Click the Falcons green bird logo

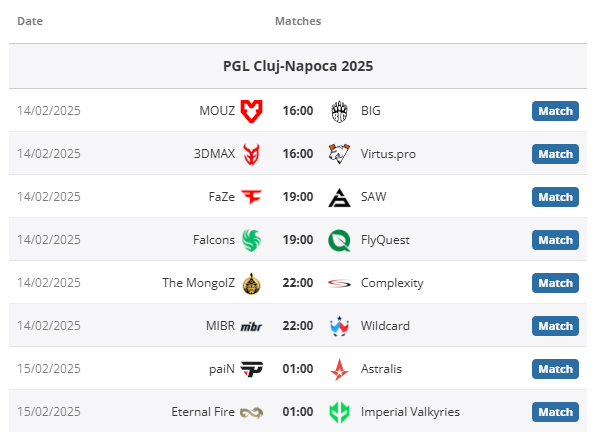pyautogui.click(x=251, y=240)
